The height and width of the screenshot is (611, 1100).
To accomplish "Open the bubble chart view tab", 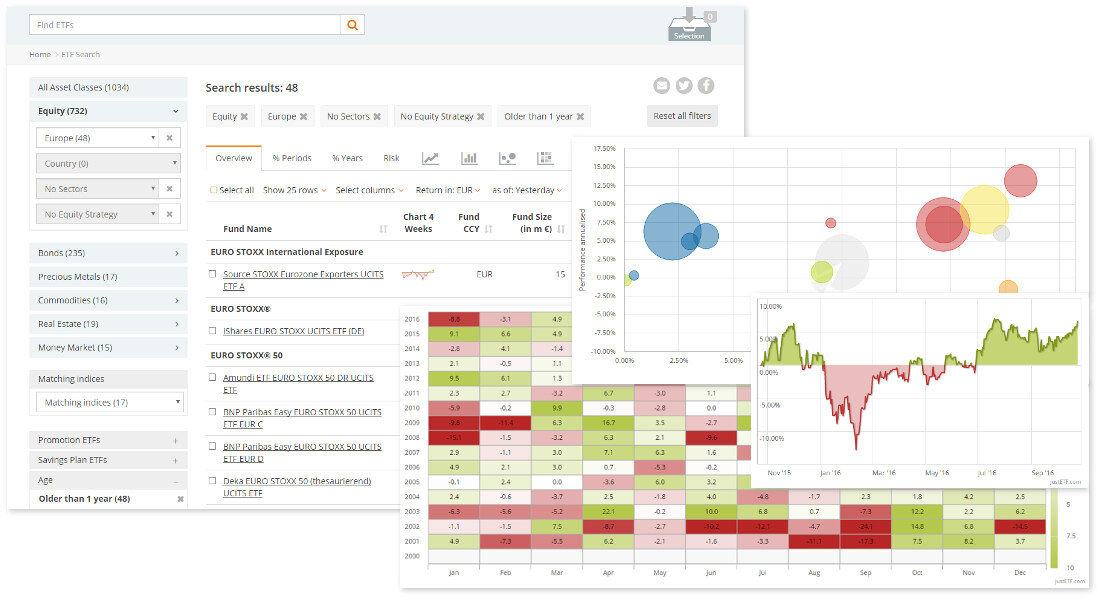I will coord(507,158).
